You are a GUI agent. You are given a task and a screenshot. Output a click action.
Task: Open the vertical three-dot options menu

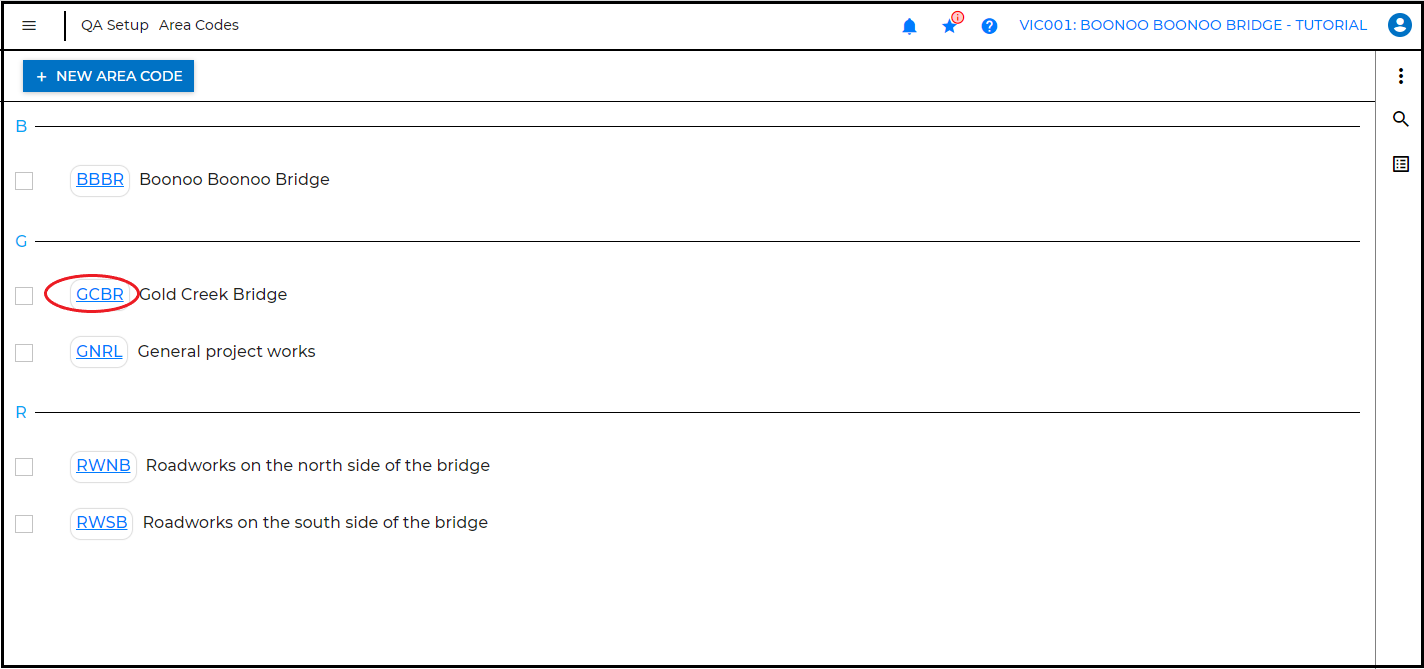(1400, 76)
